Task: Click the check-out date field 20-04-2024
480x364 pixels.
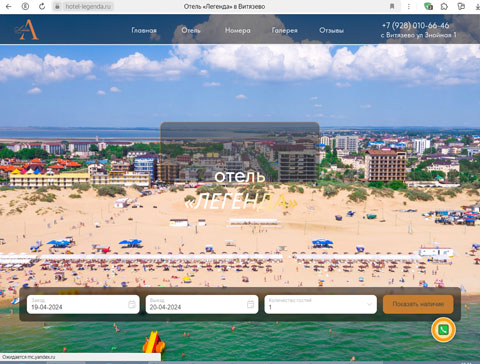Action: point(202,304)
